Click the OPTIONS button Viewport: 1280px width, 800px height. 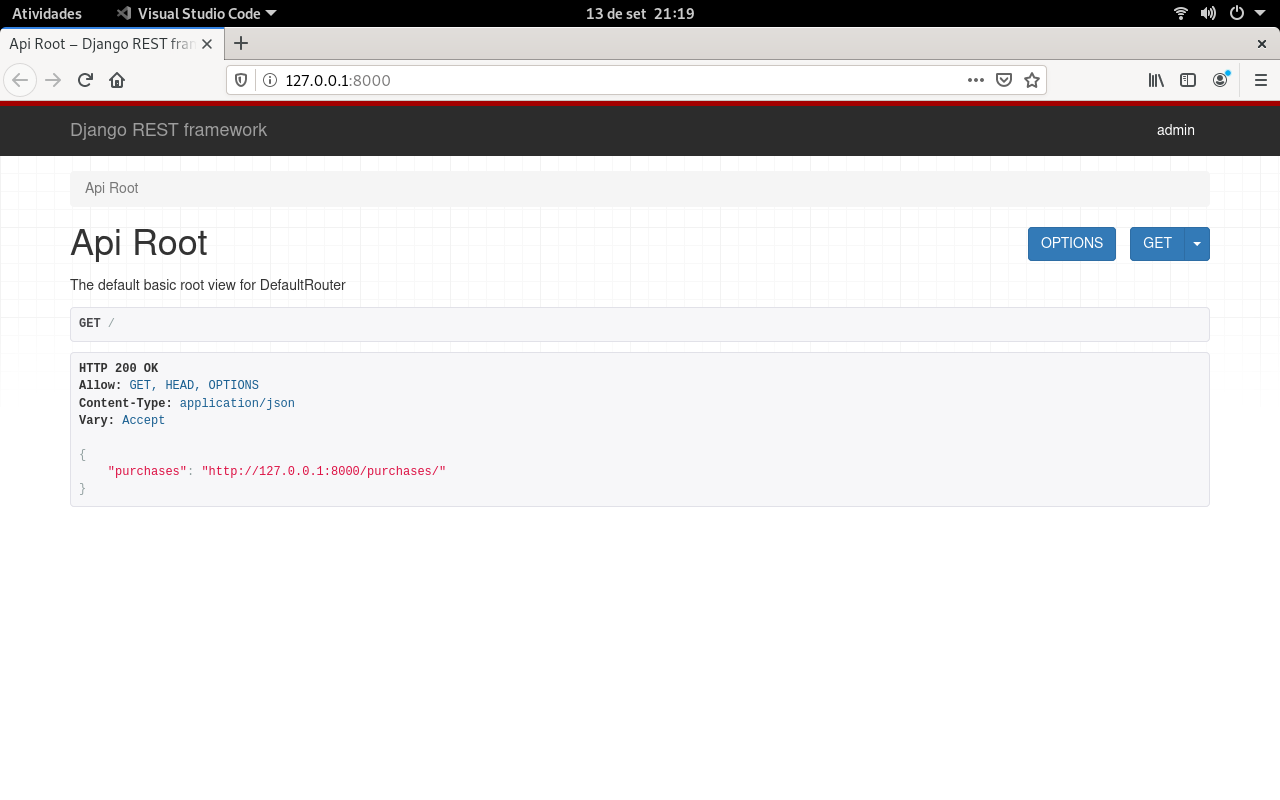[x=1072, y=244]
